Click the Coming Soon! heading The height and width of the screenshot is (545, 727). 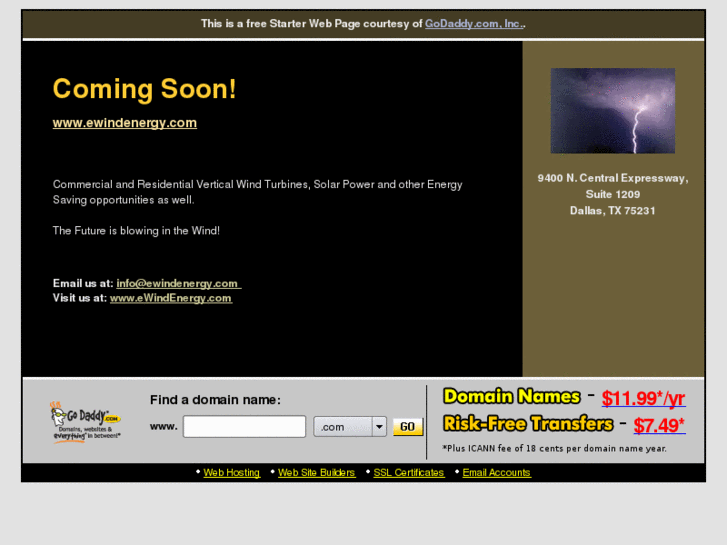click(145, 89)
